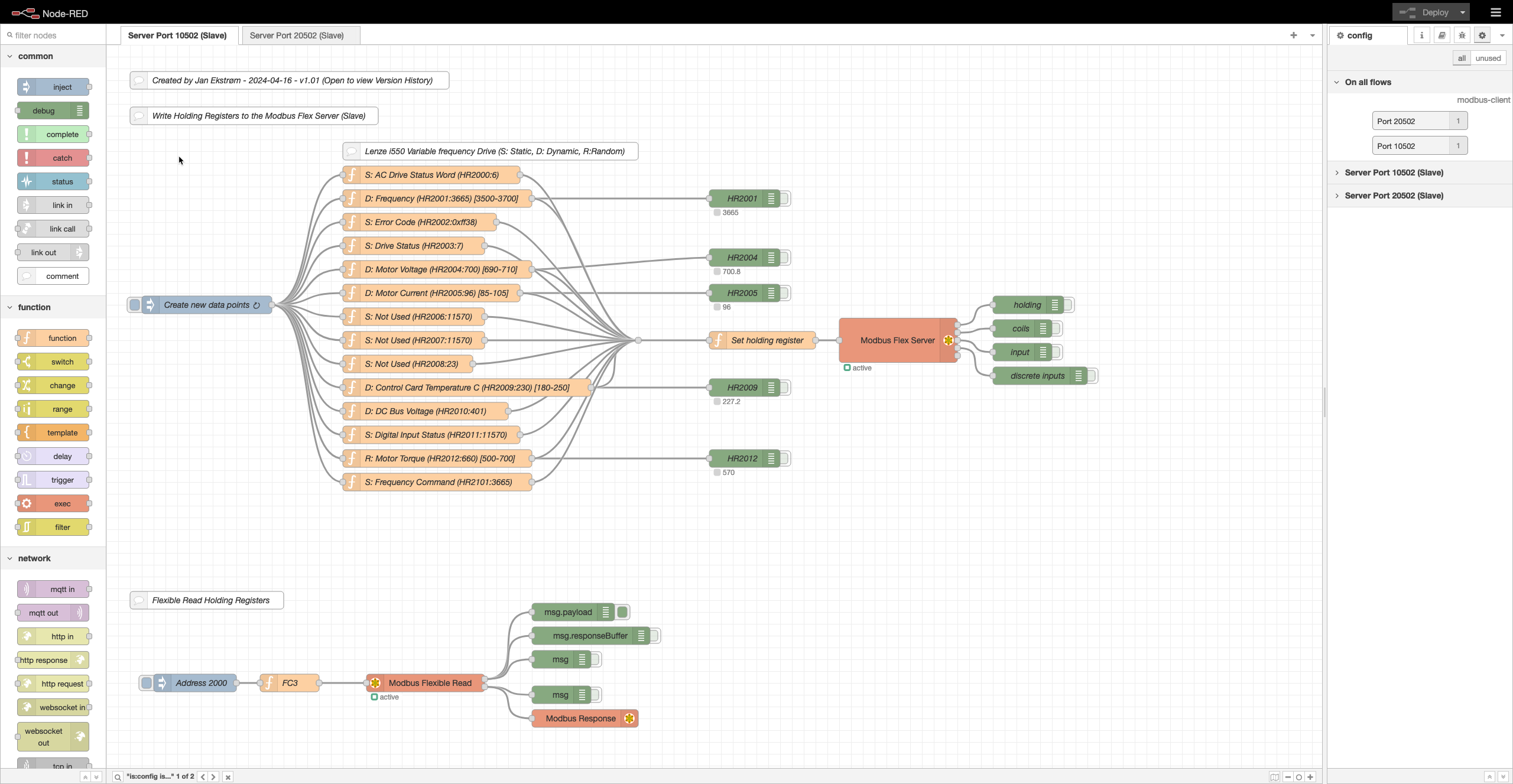Toggle the HR2004 debug node output

[x=785, y=258]
